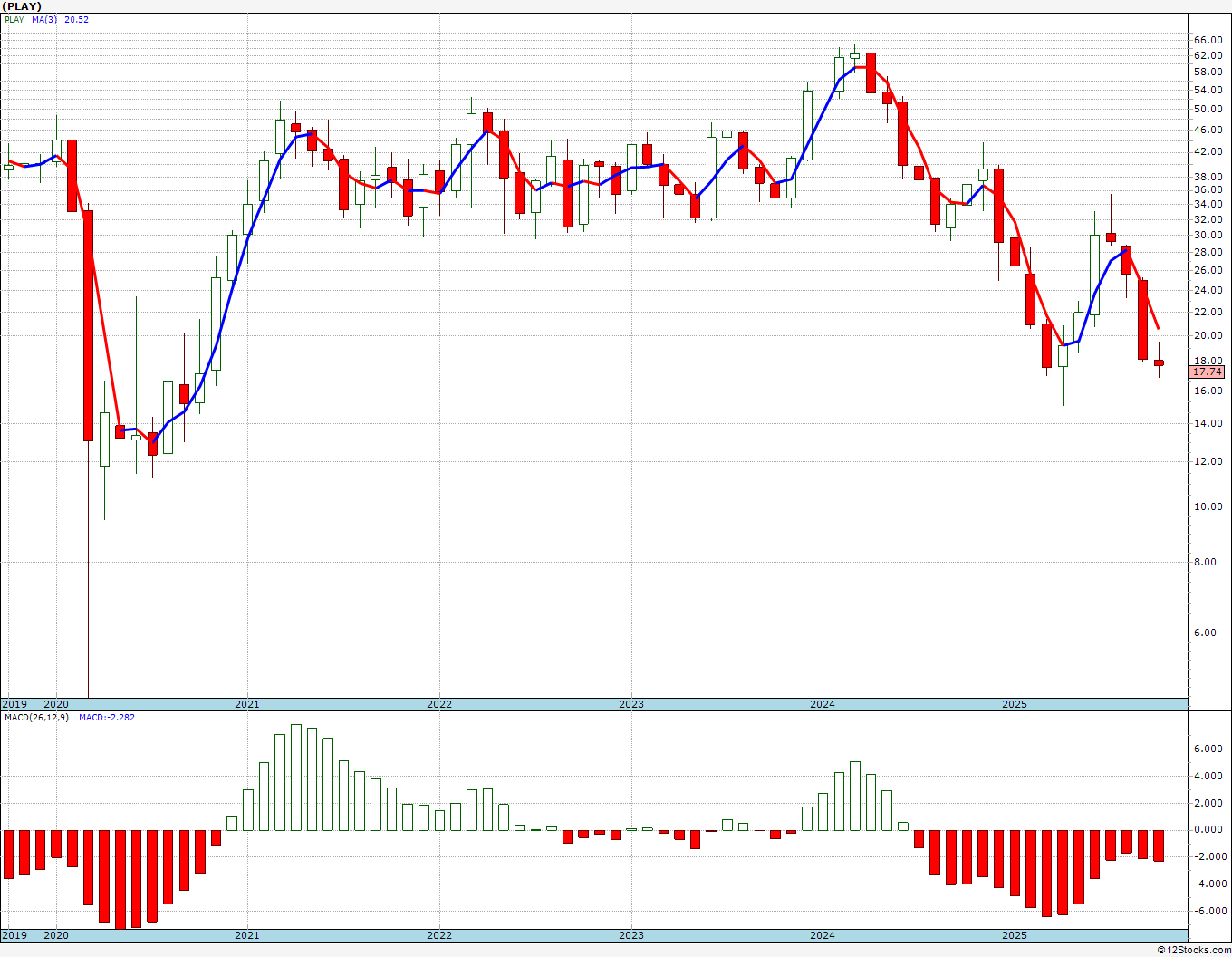Image resolution: width=1232 pixels, height=957 pixels.
Task: Jump to "2021" on the price chart time axis
Action: [247, 704]
